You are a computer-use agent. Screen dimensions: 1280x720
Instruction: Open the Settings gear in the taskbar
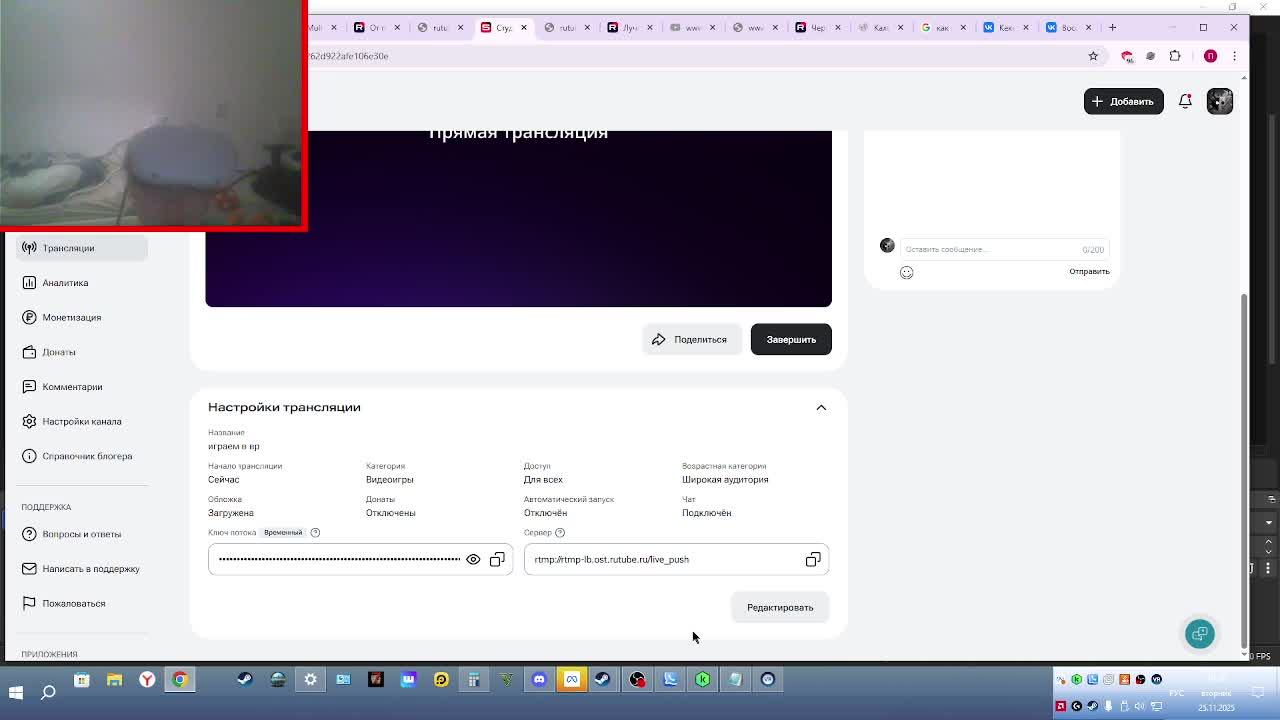(x=310, y=680)
